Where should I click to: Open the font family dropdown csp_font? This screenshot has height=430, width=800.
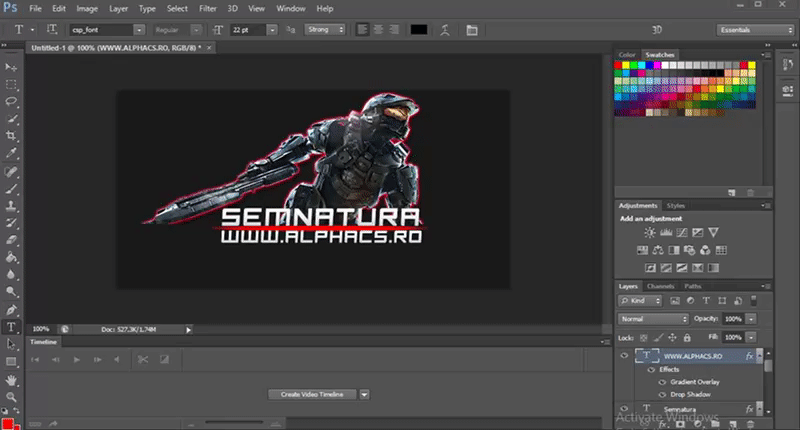[108, 30]
